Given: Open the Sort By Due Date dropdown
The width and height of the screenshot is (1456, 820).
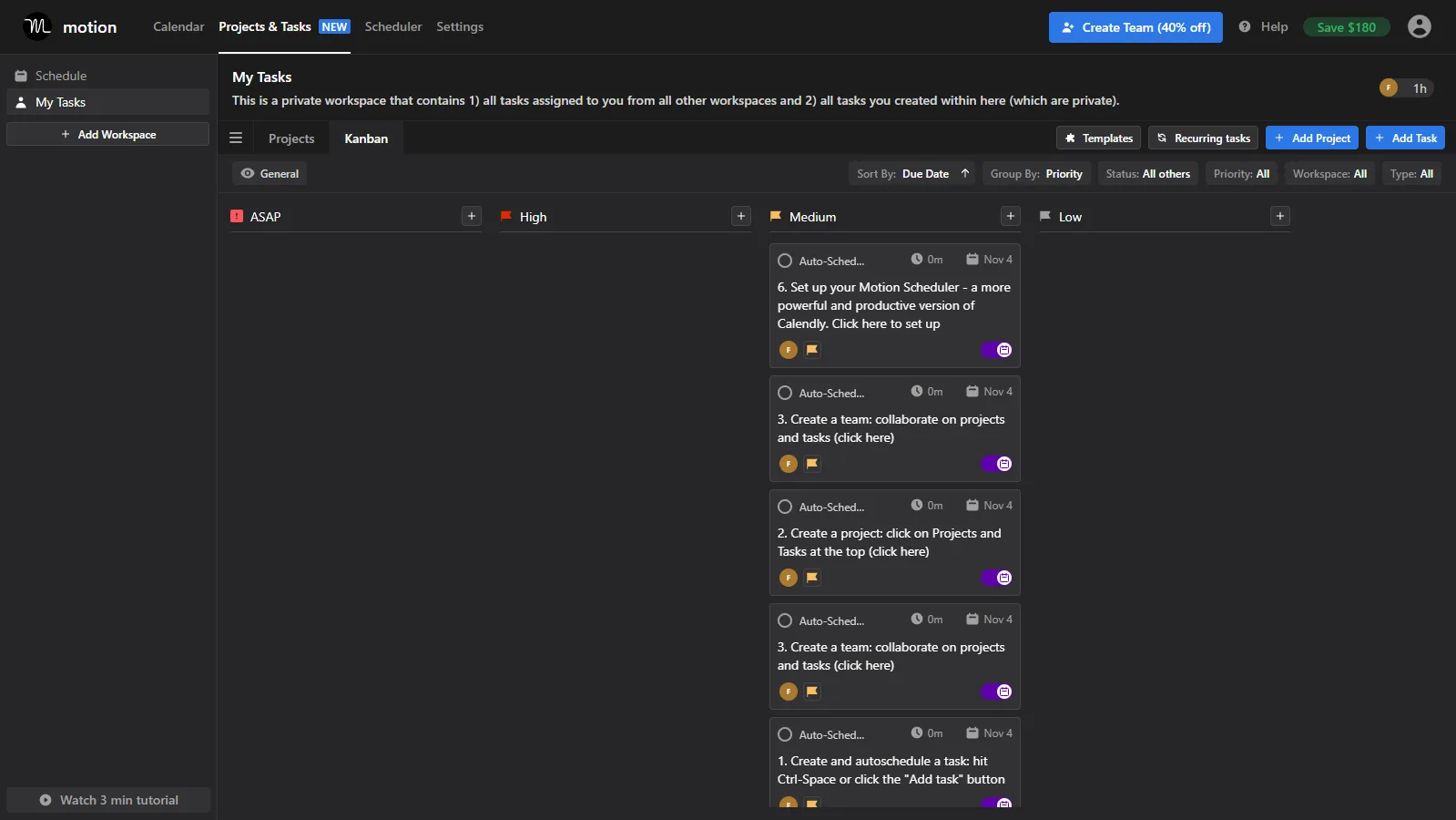Looking at the screenshot, I should tap(913, 173).
